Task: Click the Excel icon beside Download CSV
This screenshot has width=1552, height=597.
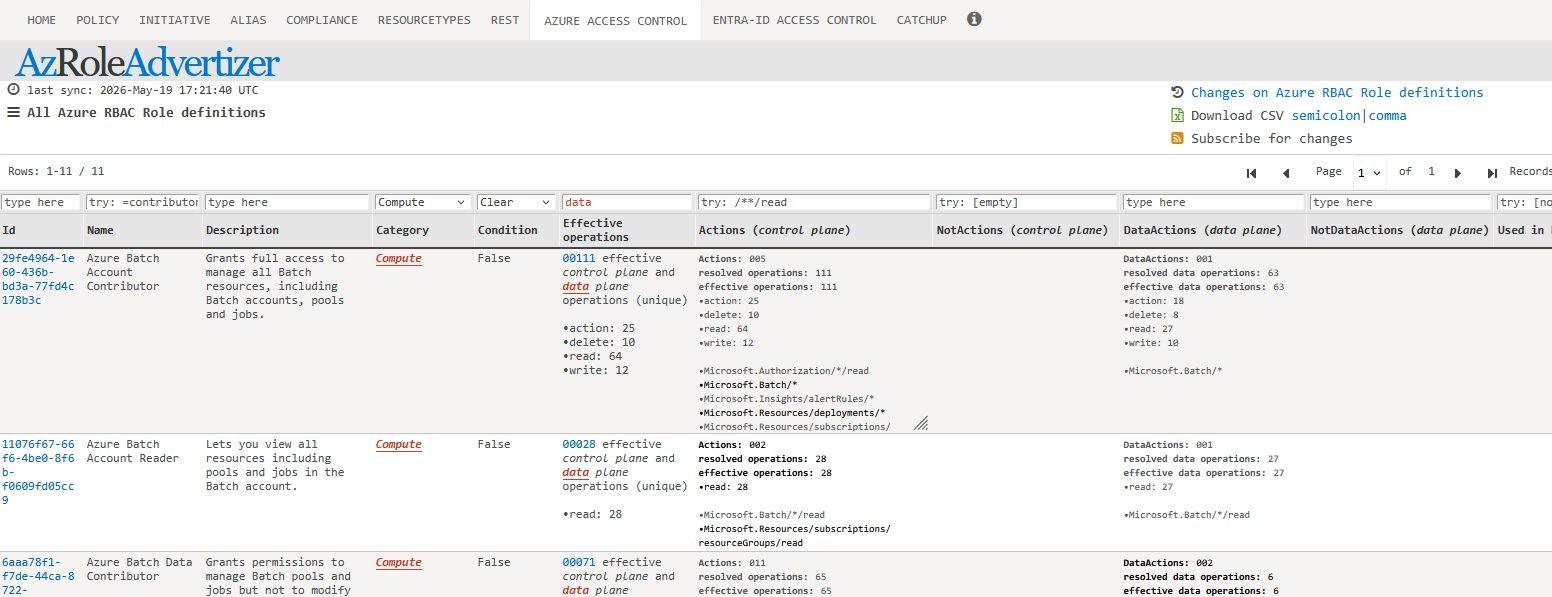Action: coord(1177,115)
